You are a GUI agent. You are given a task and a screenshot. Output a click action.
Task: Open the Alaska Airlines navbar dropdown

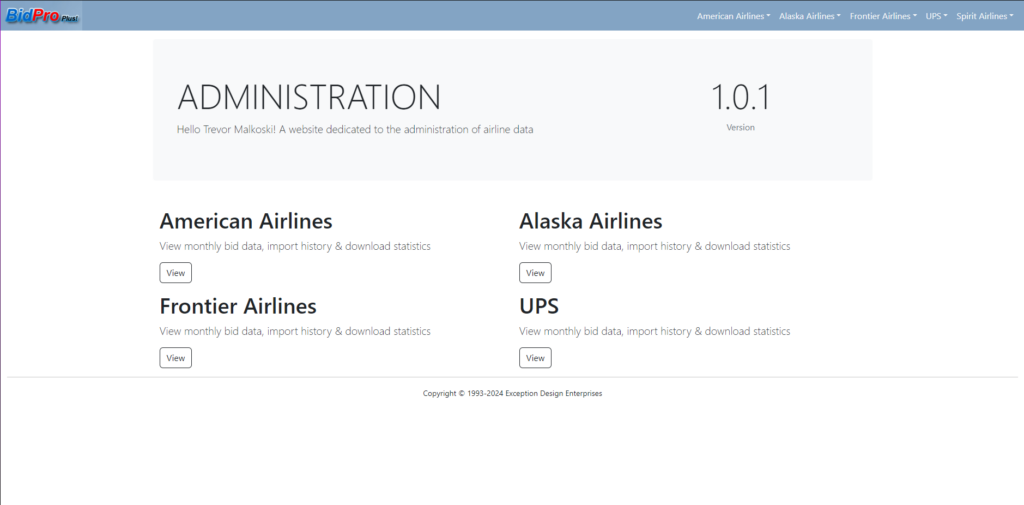click(809, 16)
